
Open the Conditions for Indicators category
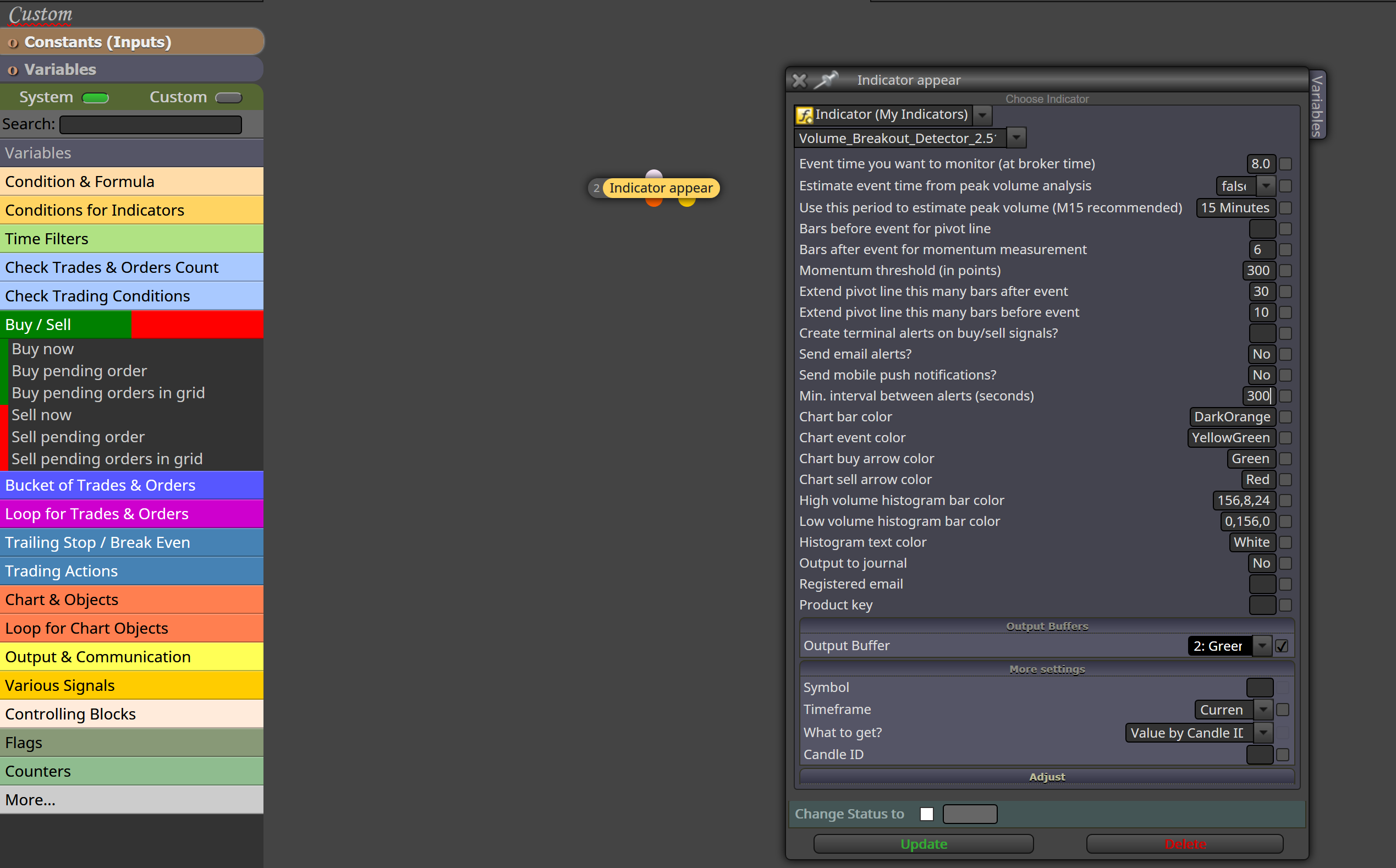(131, 210)
